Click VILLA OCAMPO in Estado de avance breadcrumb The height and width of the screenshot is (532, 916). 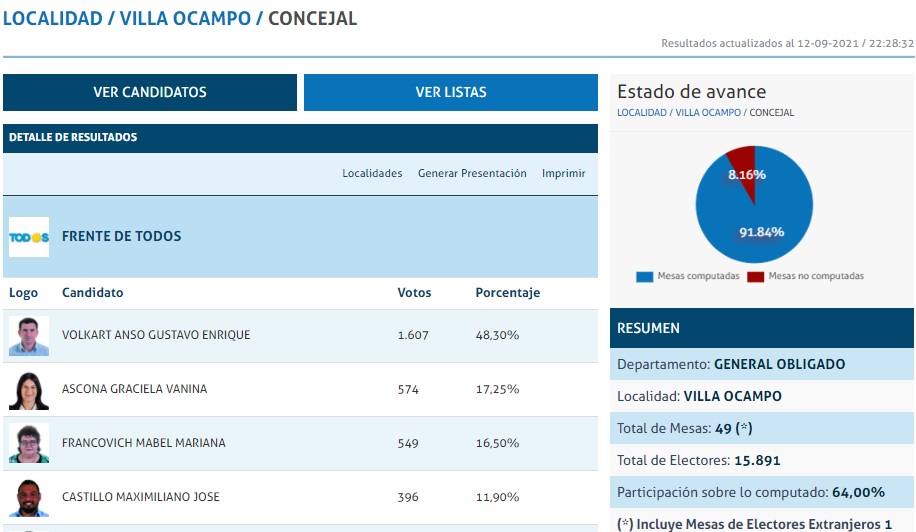click(x=708, y=113)
